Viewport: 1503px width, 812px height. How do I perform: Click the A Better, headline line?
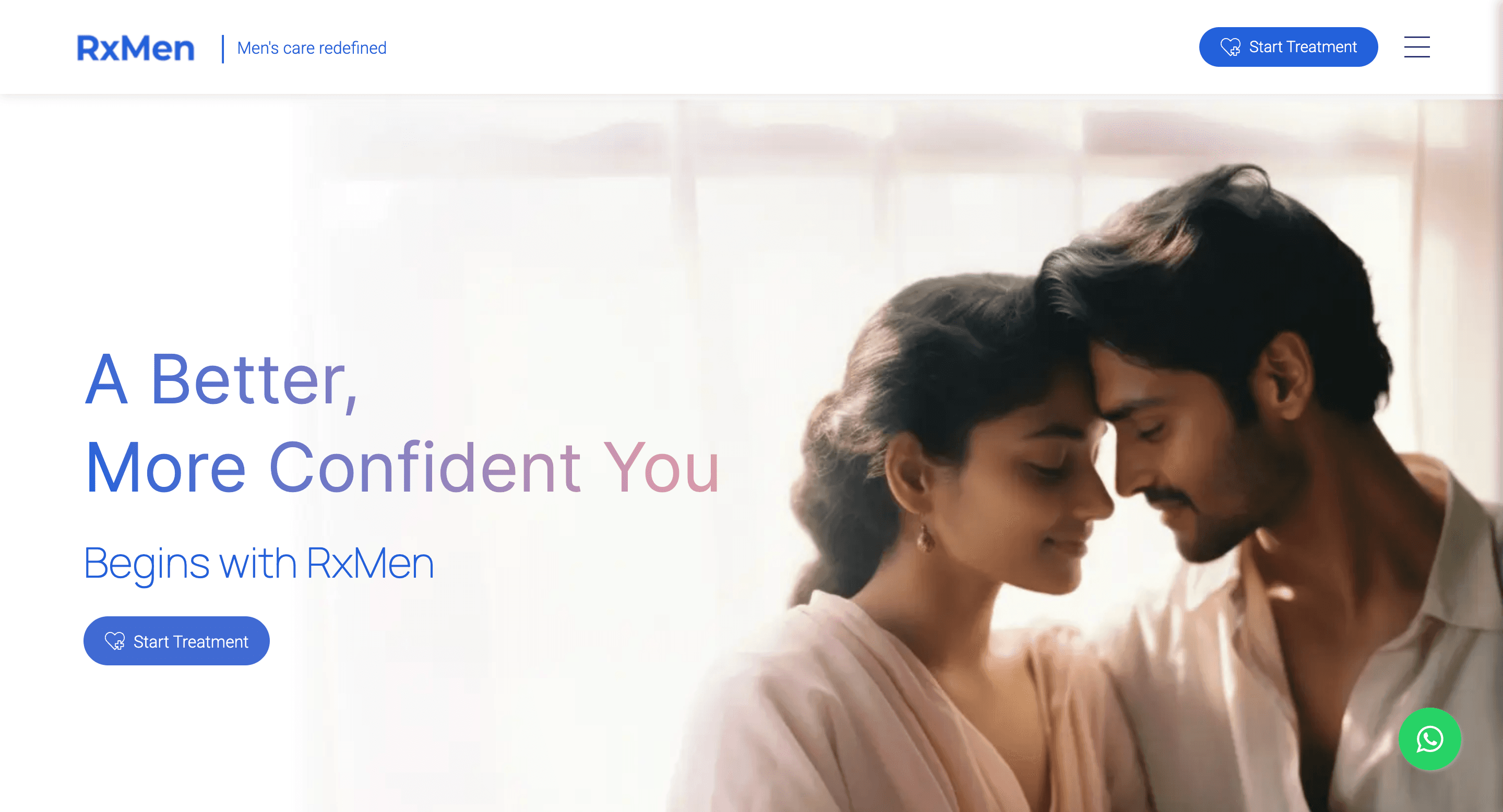click(221, 380)
